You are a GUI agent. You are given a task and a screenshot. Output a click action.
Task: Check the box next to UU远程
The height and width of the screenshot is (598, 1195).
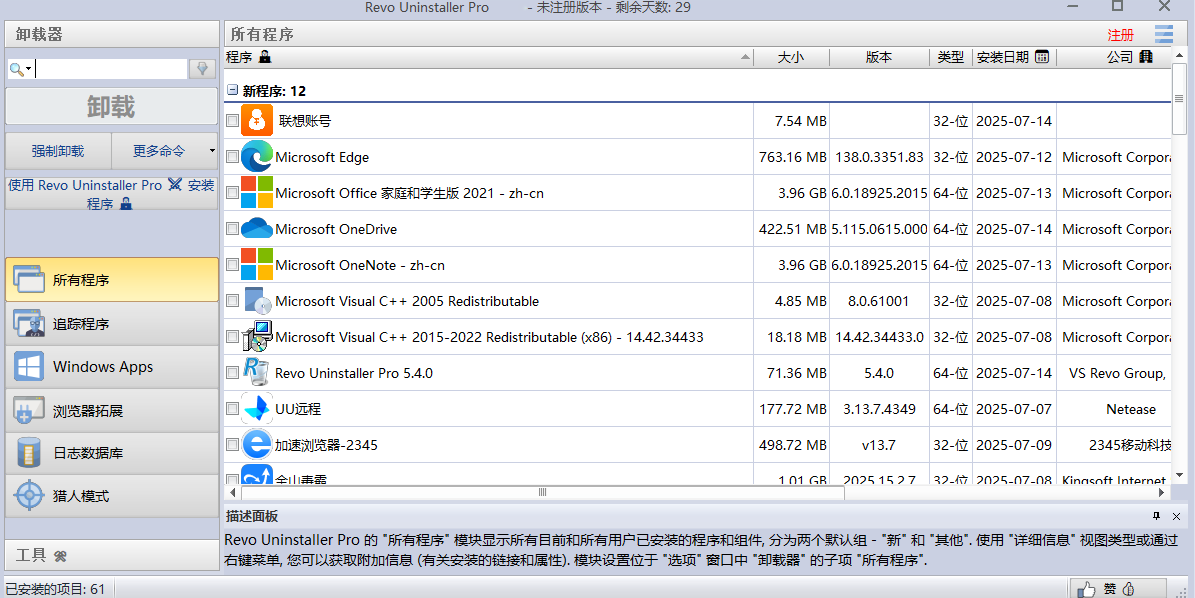pos(232,409)
